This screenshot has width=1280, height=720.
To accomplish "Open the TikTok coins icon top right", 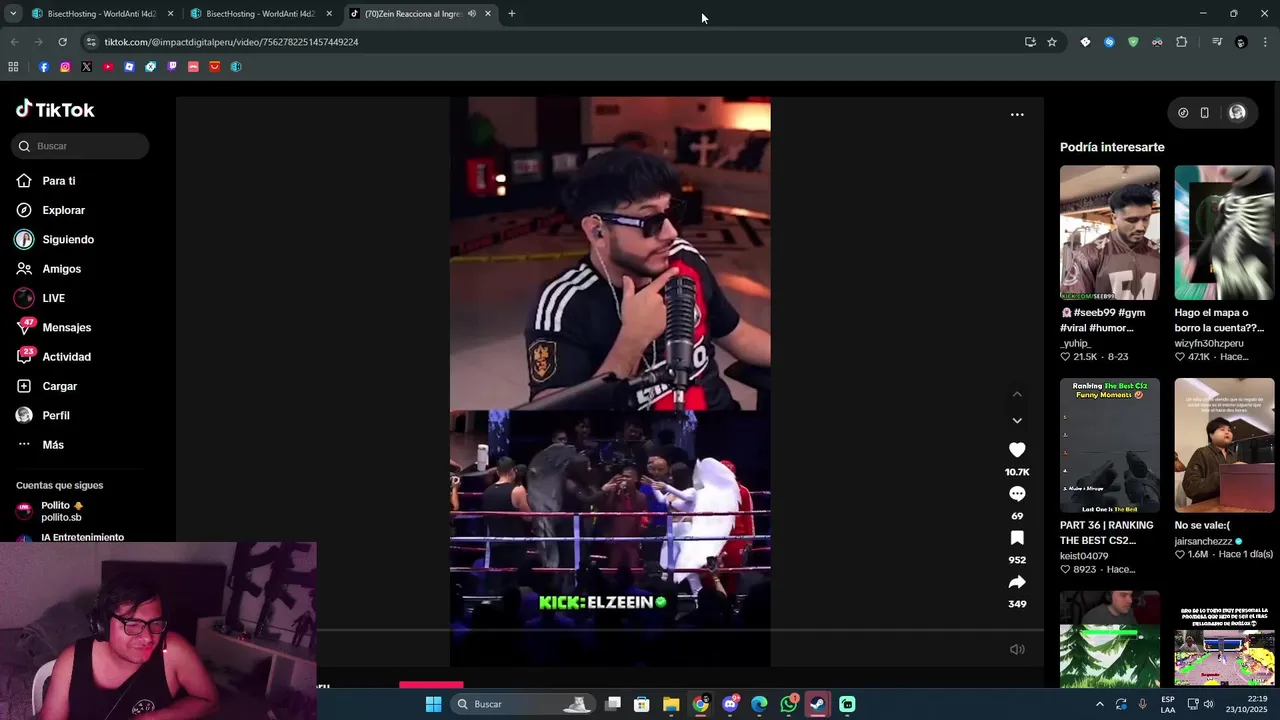I will [1183, 113].
